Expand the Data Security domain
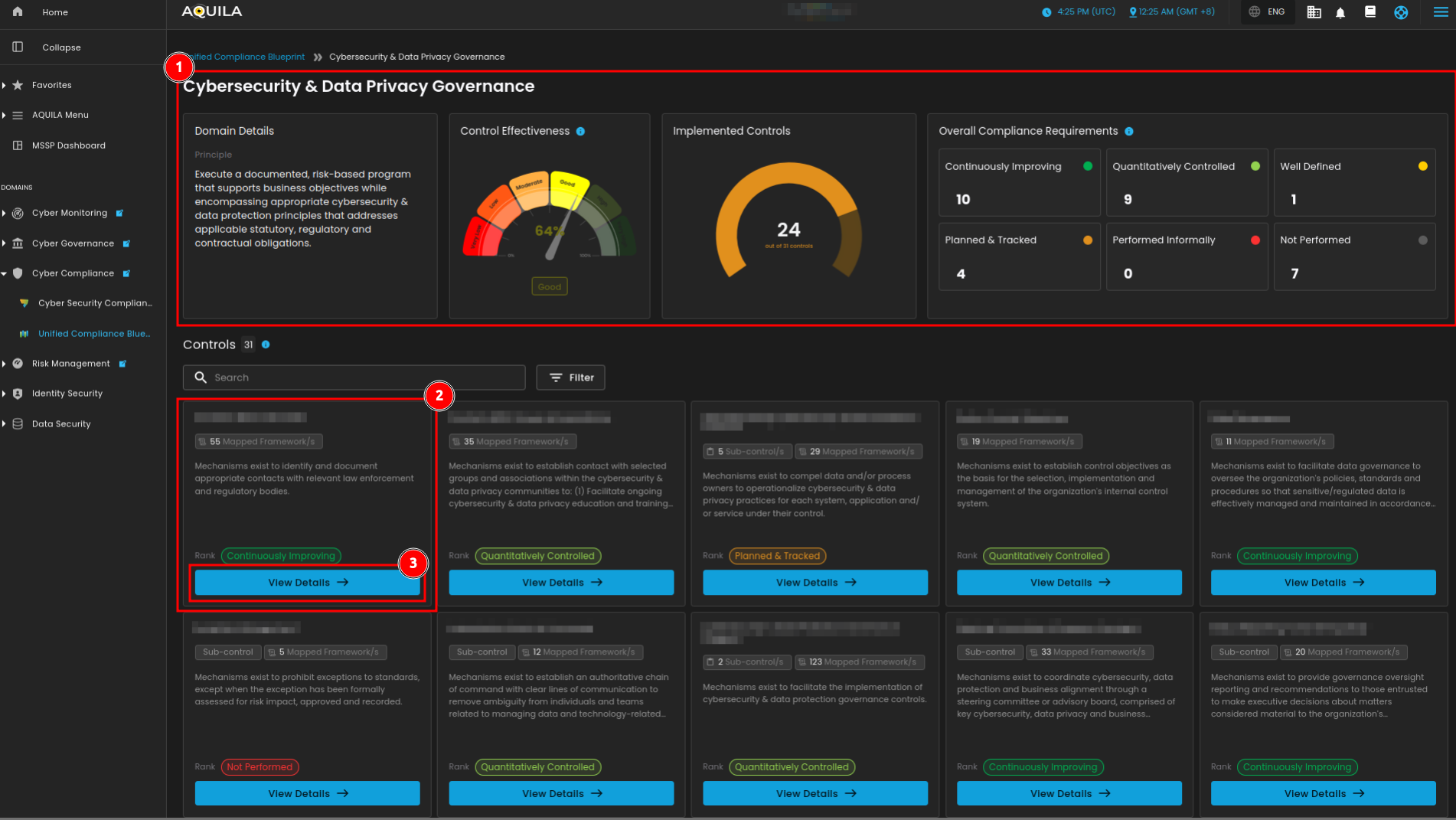 point(5,424)
